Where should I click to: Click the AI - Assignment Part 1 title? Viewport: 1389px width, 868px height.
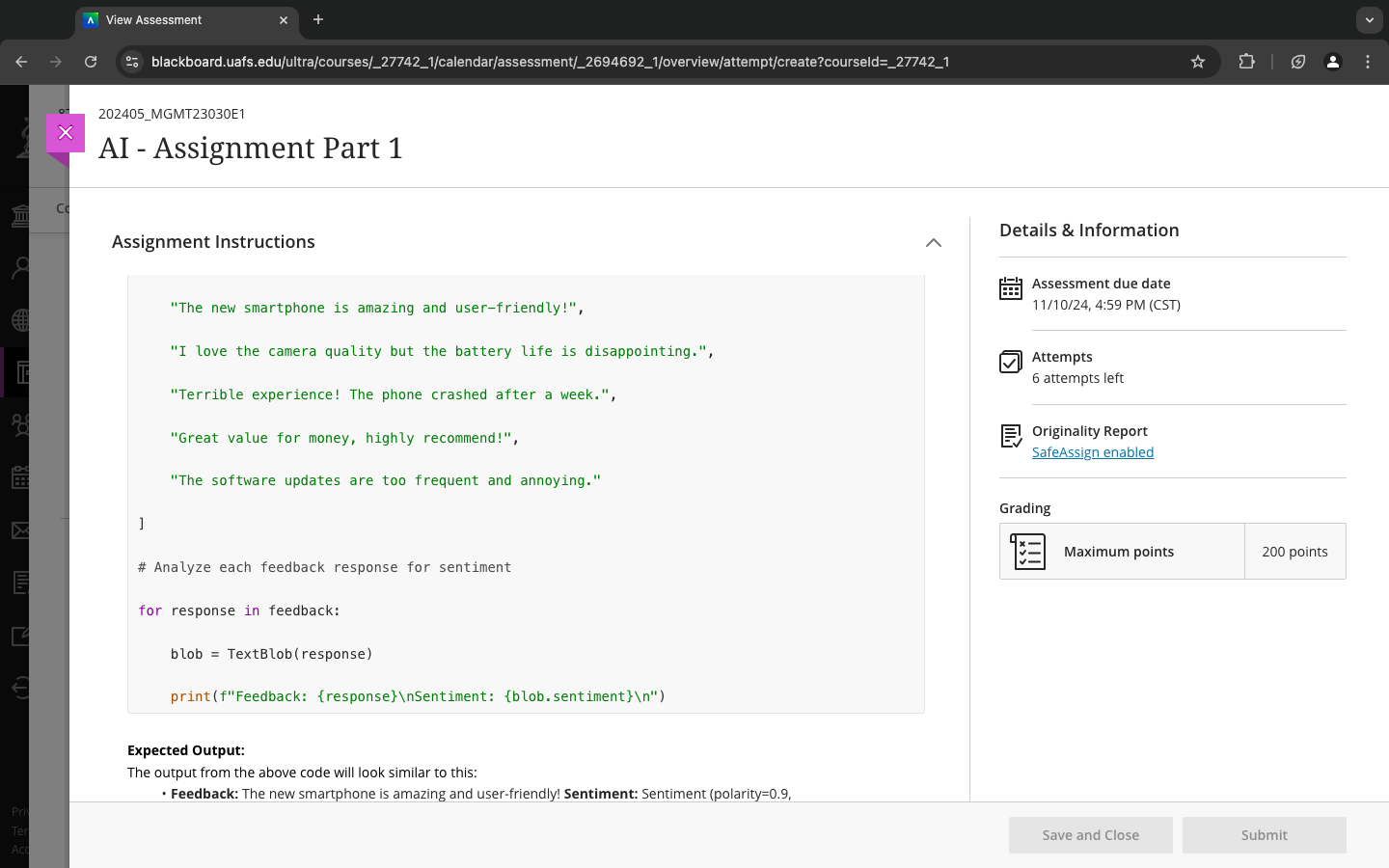pos(251,148)
